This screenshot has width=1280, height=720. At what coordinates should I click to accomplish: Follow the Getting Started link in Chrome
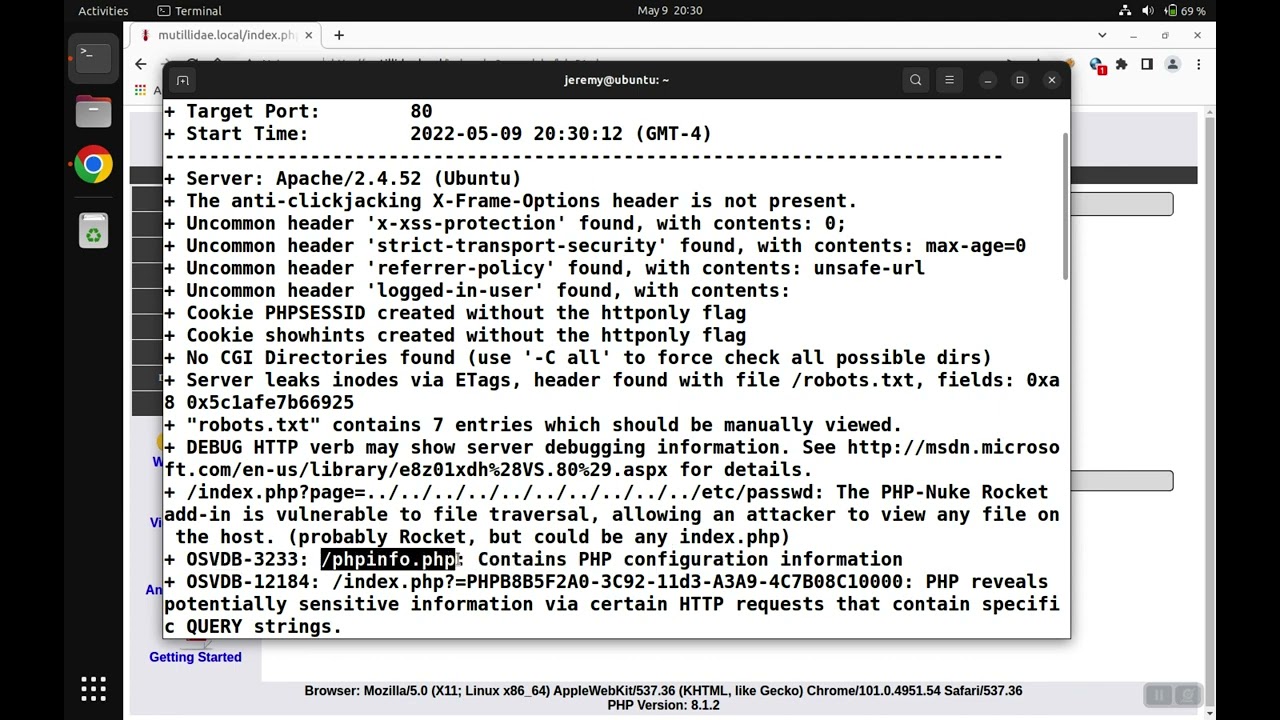click(195, 657)
